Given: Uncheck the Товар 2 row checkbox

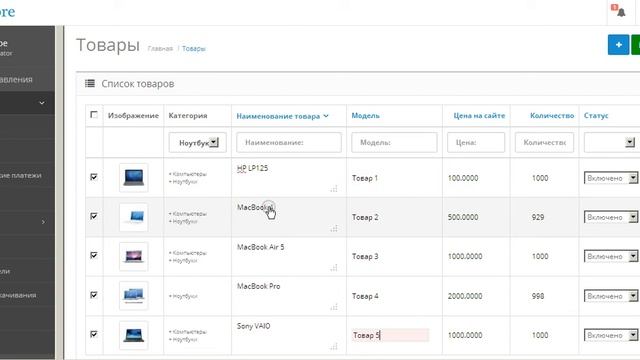Looking at the screenshot, I should 94,216.
